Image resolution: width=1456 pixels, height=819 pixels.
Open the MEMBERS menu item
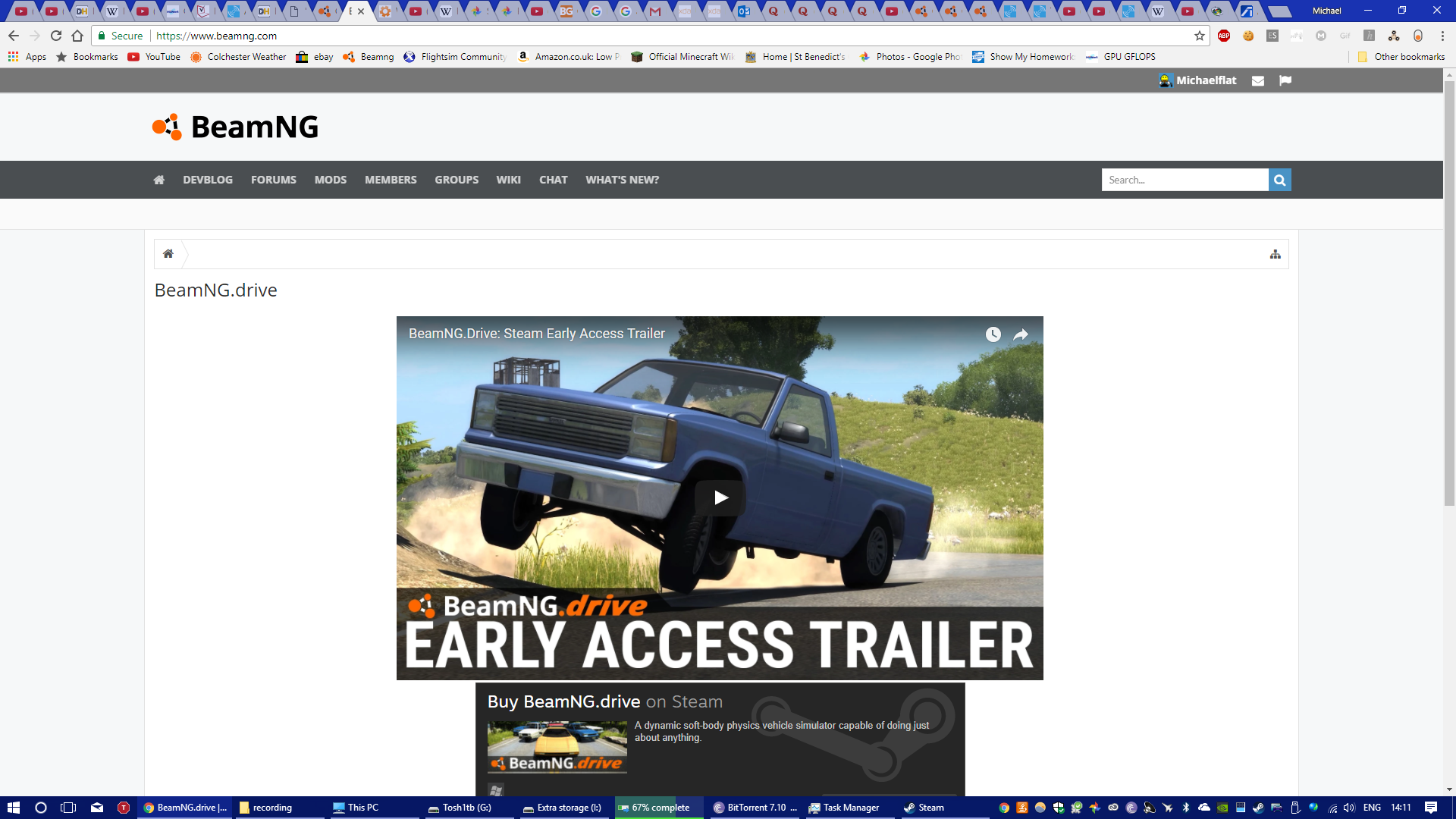[391, 180]
